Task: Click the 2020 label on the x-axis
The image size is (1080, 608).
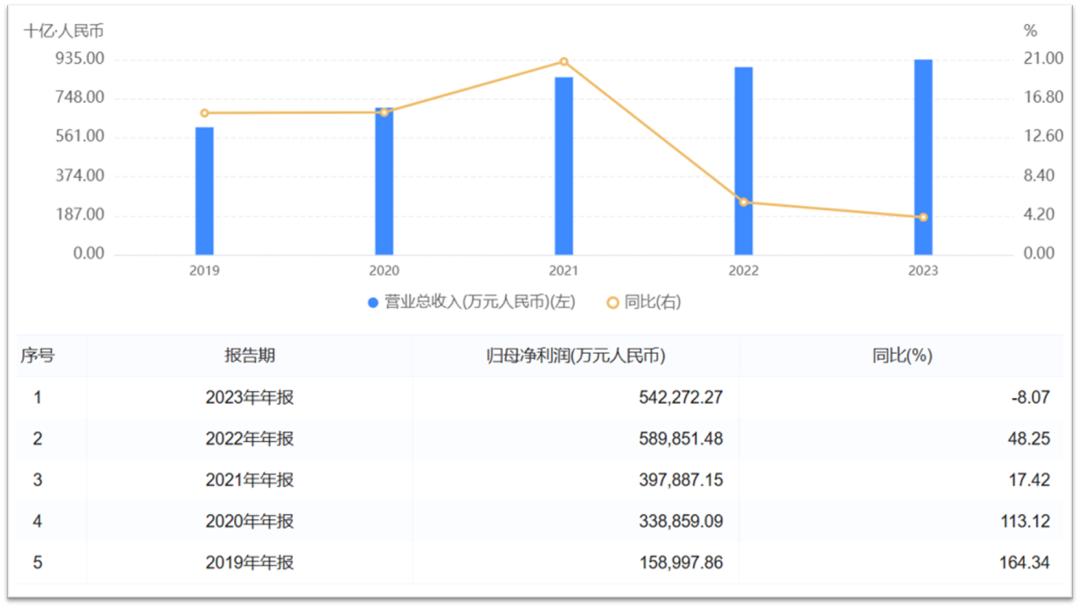Action: (384, 271)
